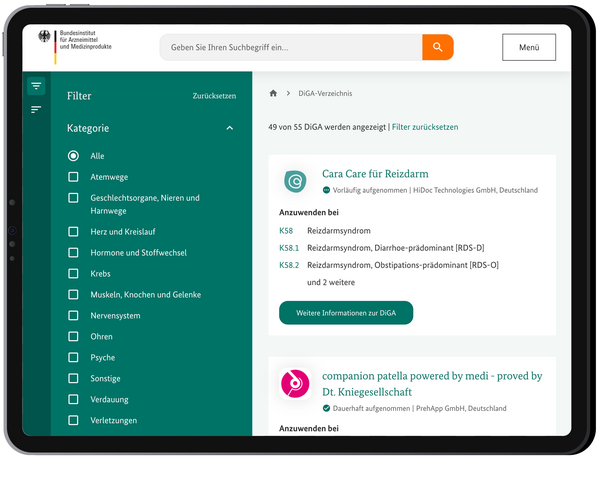Click the Bundesinstitut für Arzneimittel logo
Image resolution: width=600 pixels, height=479 pixels.
75,46
